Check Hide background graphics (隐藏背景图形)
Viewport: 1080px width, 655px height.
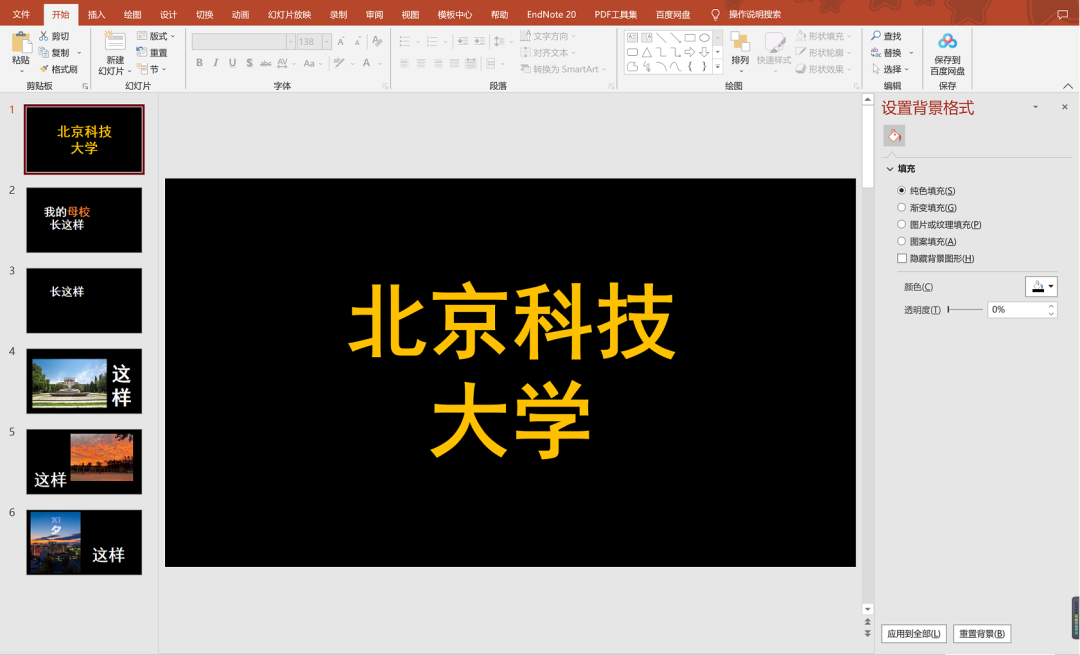click(902, 258)
